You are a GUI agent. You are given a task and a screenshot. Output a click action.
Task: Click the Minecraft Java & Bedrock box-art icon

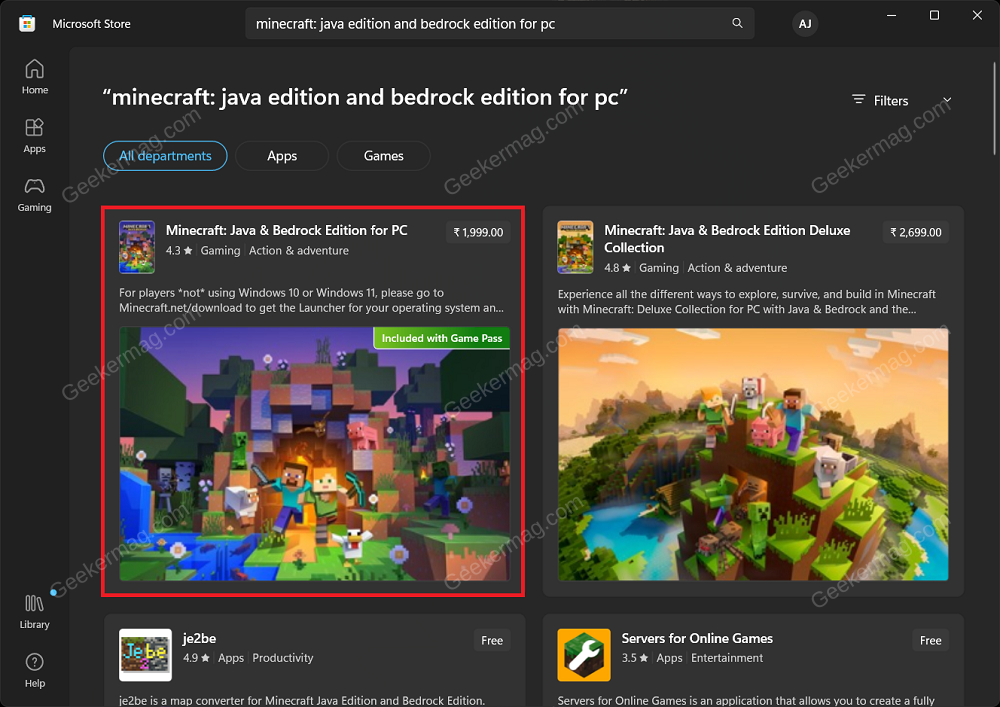(136, 247)
